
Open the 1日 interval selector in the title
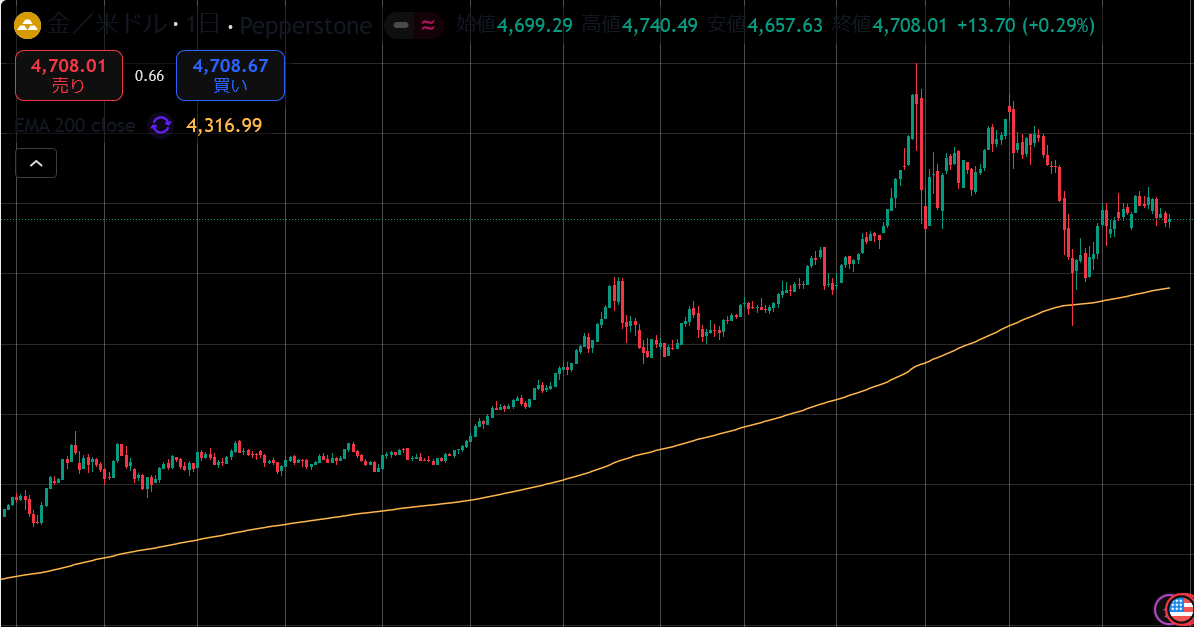pos(203,25)
